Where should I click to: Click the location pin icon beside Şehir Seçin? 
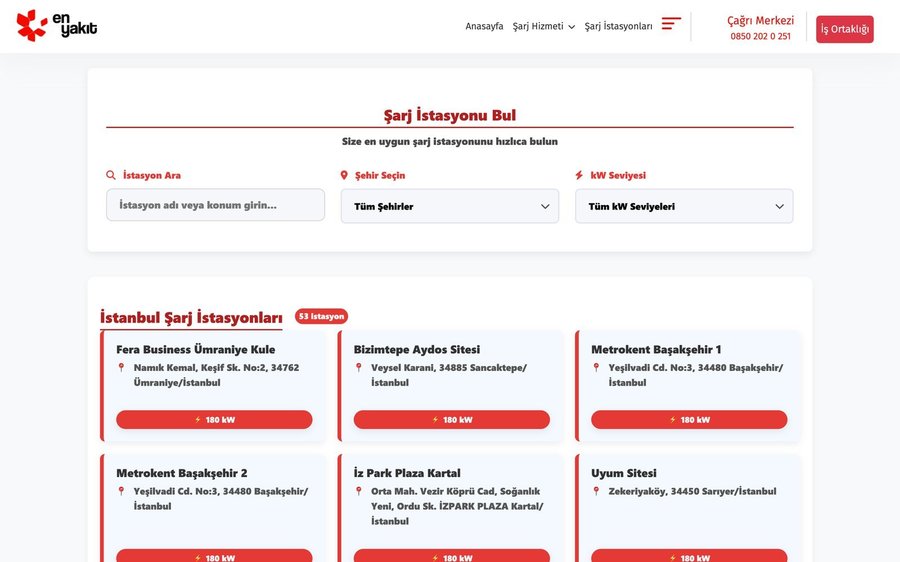(x=344, y=175)
